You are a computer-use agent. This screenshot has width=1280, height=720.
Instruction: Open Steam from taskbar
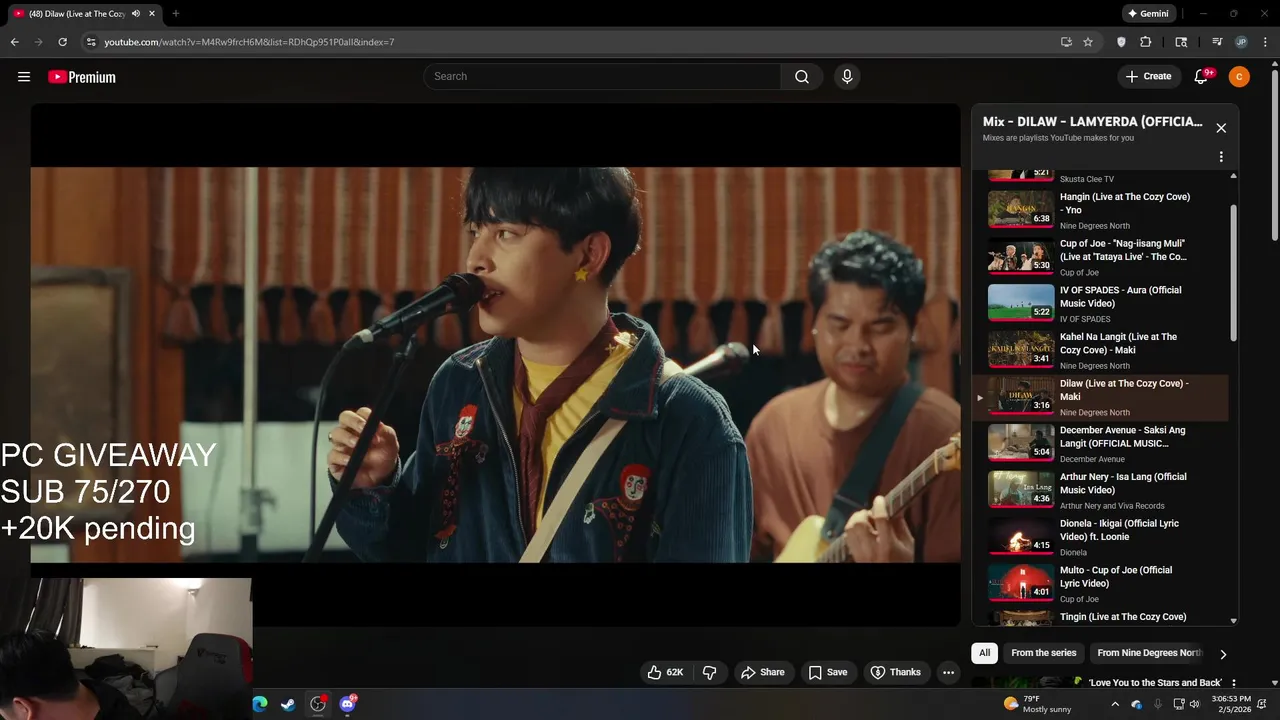coord(288,704)
